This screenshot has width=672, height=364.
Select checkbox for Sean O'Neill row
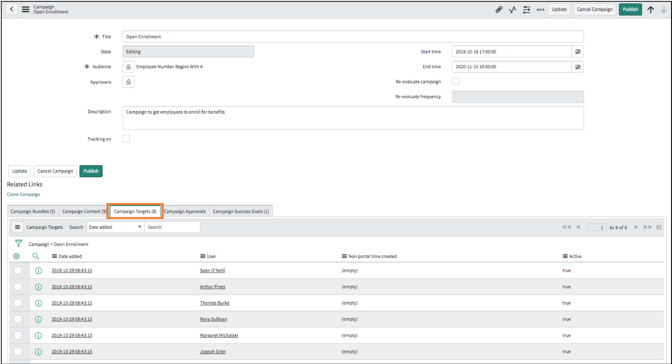pos(18,271)
